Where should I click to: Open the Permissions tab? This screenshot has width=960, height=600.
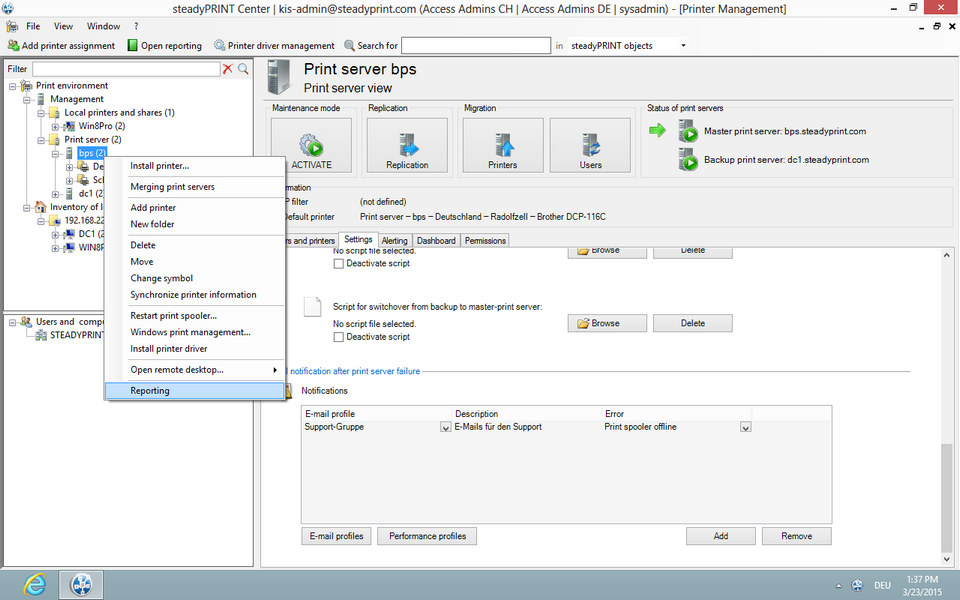(485, 241)
